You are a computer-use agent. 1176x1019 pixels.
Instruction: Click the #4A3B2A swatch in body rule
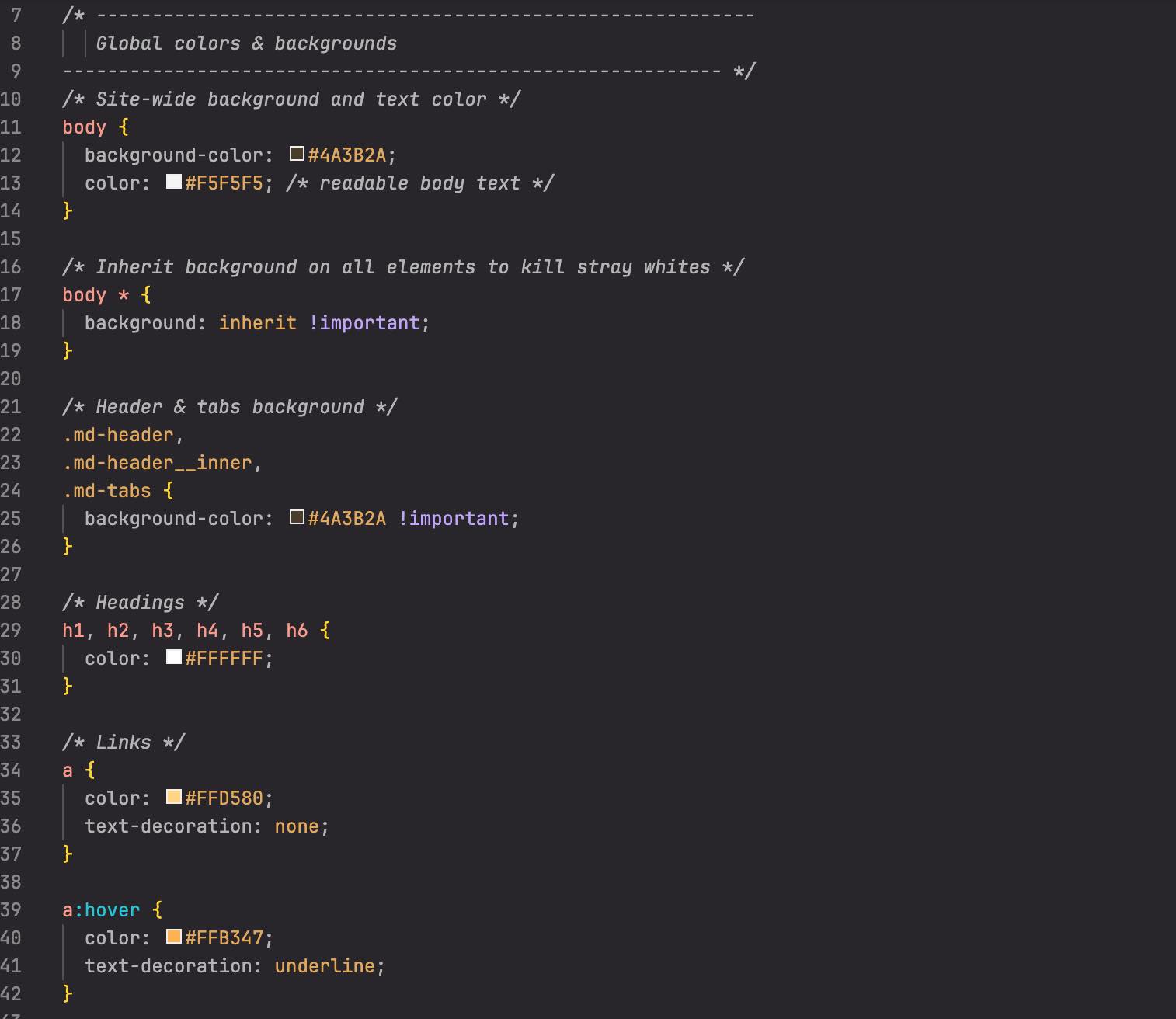pyautogui.click(x=297, y=154)
